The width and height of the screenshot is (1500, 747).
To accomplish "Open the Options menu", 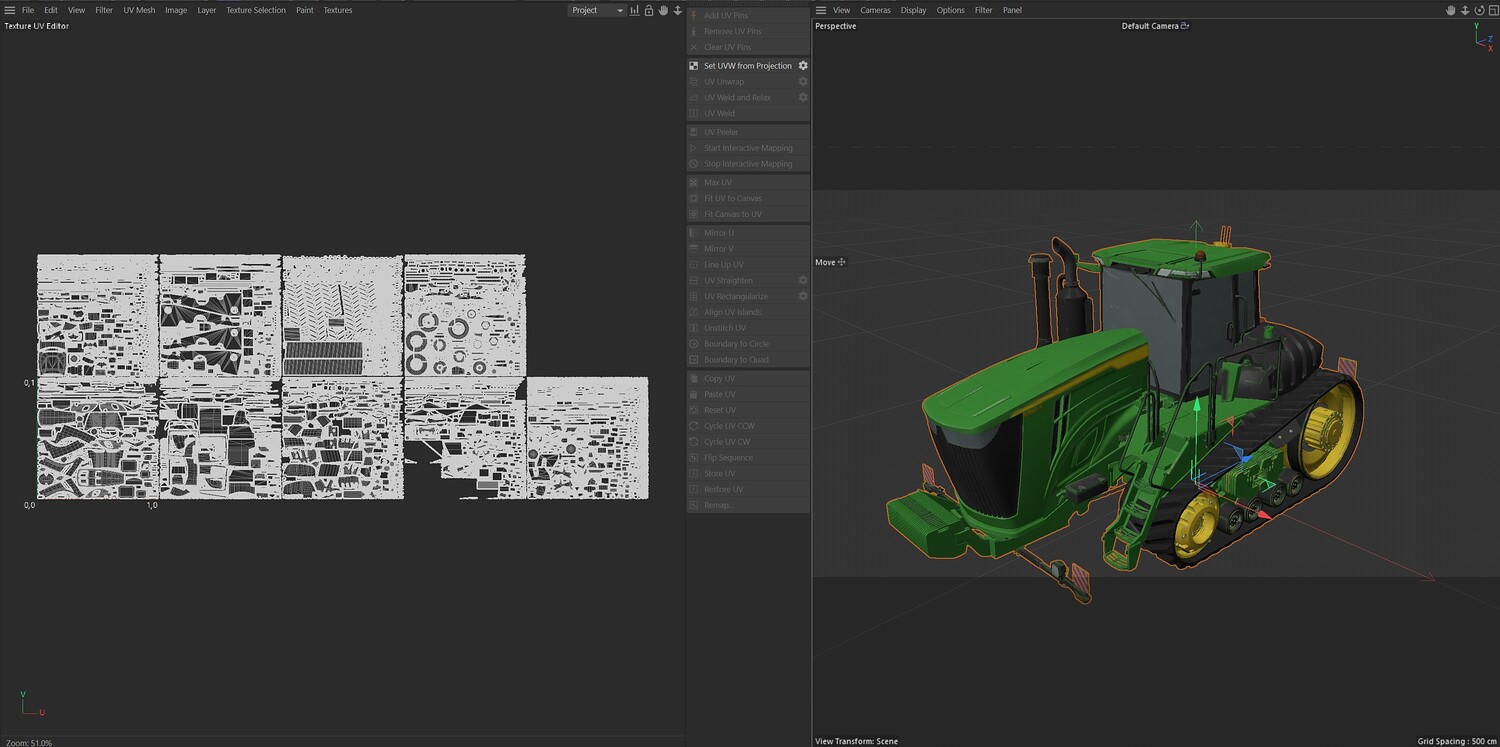I will pyautogui.click(x=951, y=10).
